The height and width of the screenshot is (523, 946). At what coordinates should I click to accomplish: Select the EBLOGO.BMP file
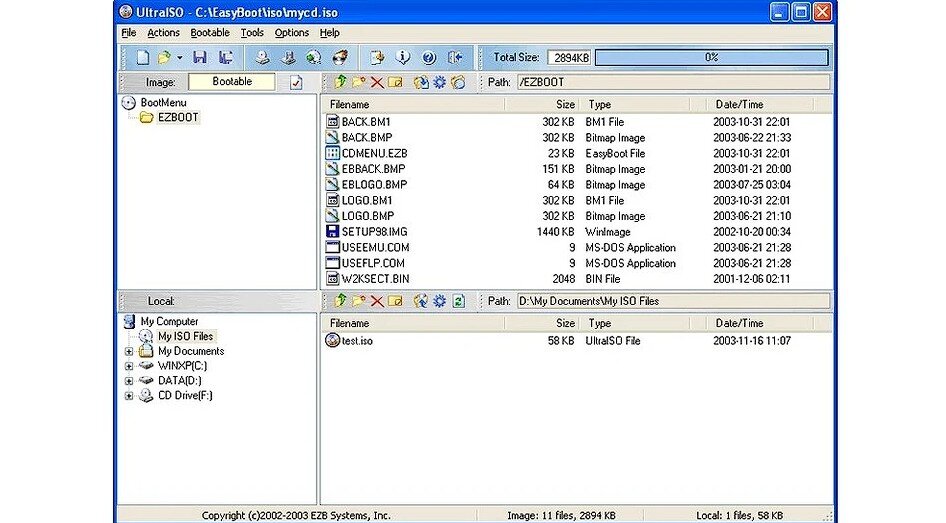click(x=374, y=185)
